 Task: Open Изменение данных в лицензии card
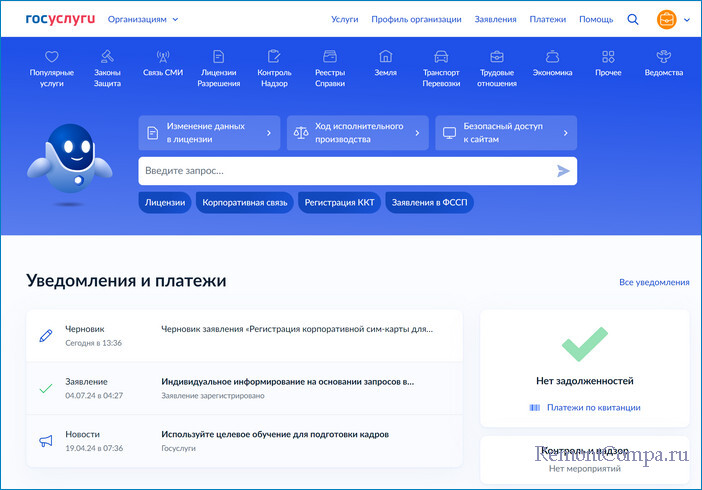209,132
